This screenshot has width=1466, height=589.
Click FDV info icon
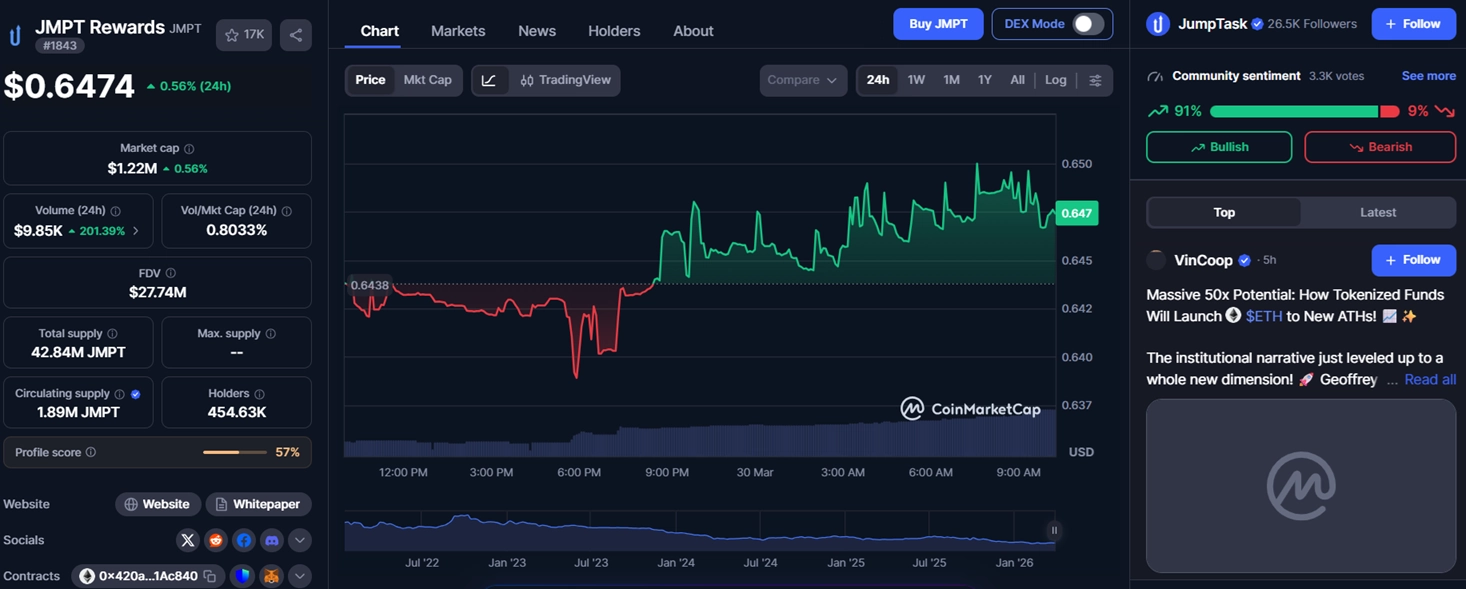click(171, 273)
